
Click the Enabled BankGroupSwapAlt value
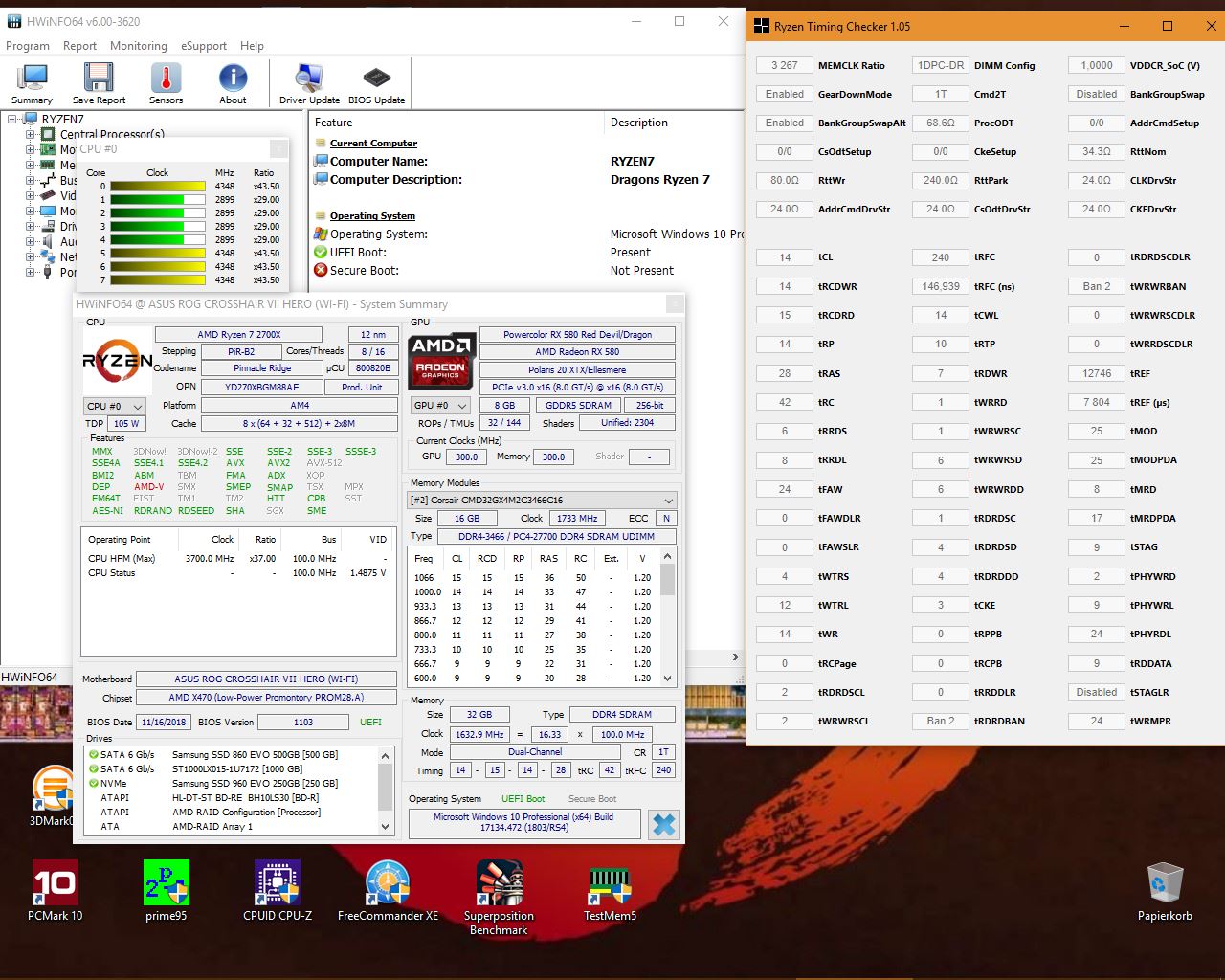click(x=784, y=122)
